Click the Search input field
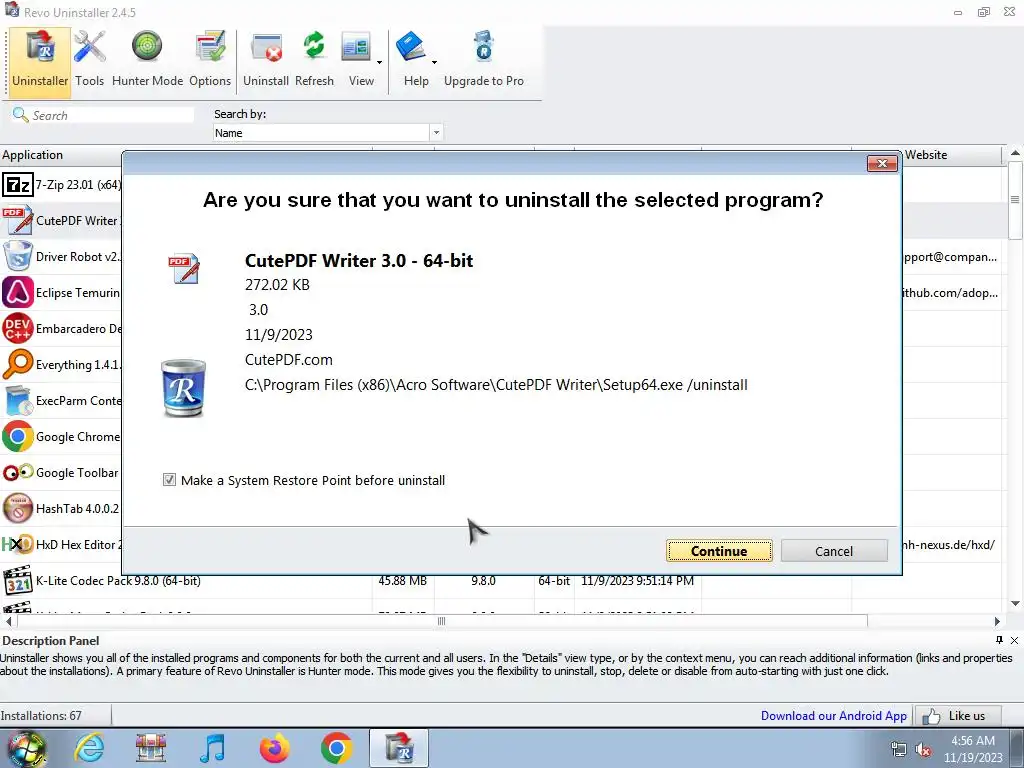This screenshot has width=1024, height=768. (x=112, y=116)
